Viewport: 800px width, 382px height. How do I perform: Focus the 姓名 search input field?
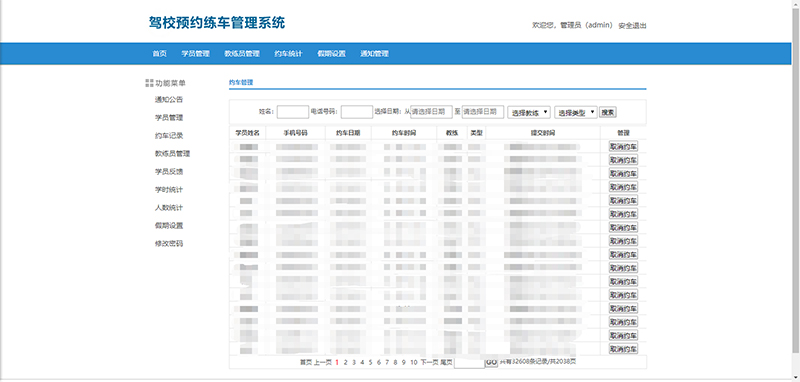(293, 112)
